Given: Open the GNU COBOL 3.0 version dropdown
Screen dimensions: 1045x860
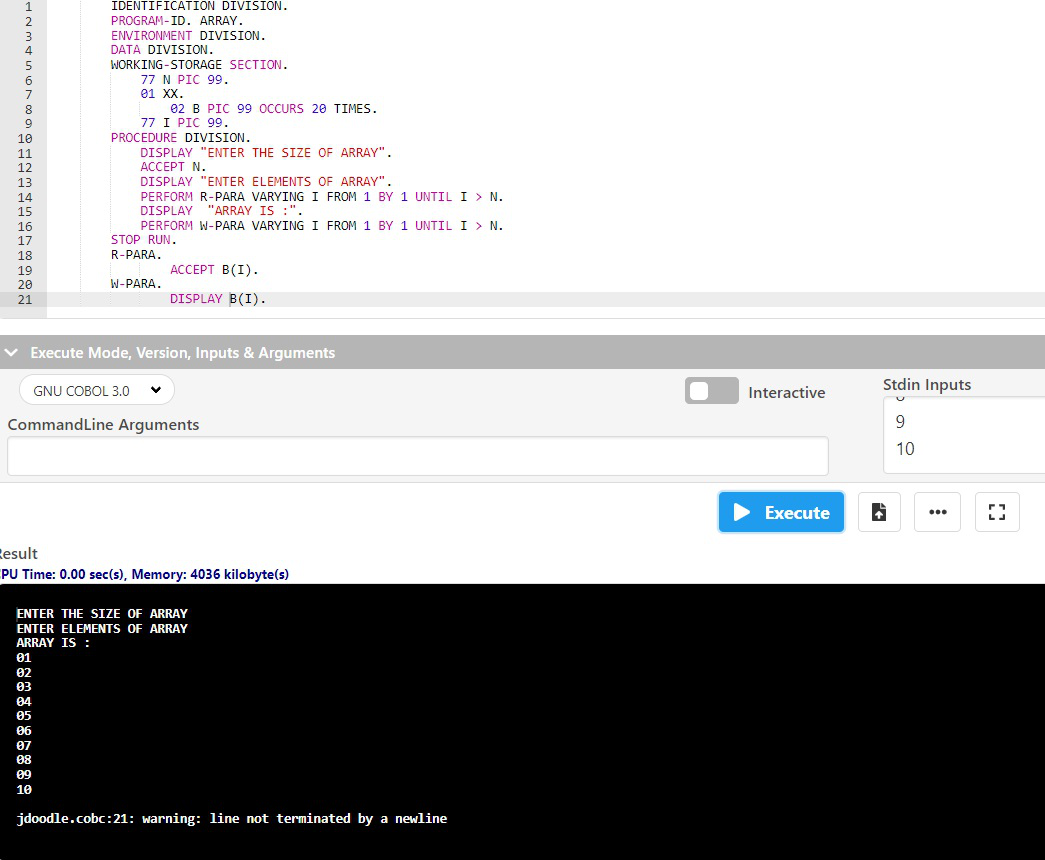Looking at the screenshot, I should point(97,390).
